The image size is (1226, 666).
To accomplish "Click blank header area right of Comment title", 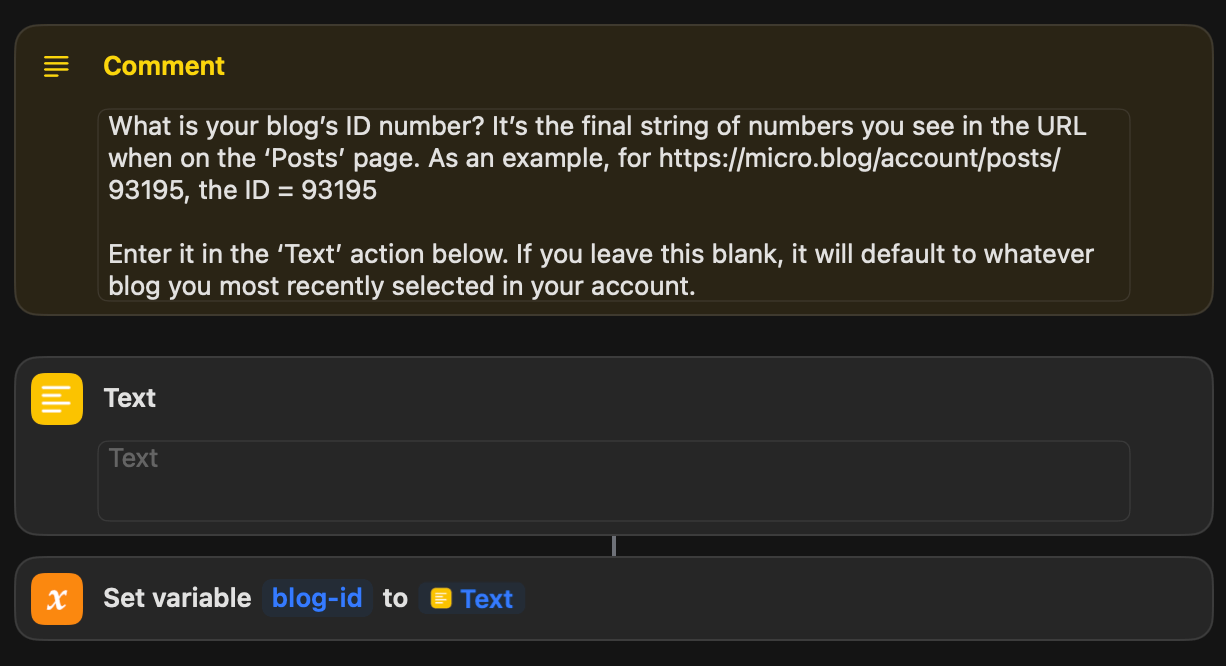I will pyautogui.click(x=700, y=66).
